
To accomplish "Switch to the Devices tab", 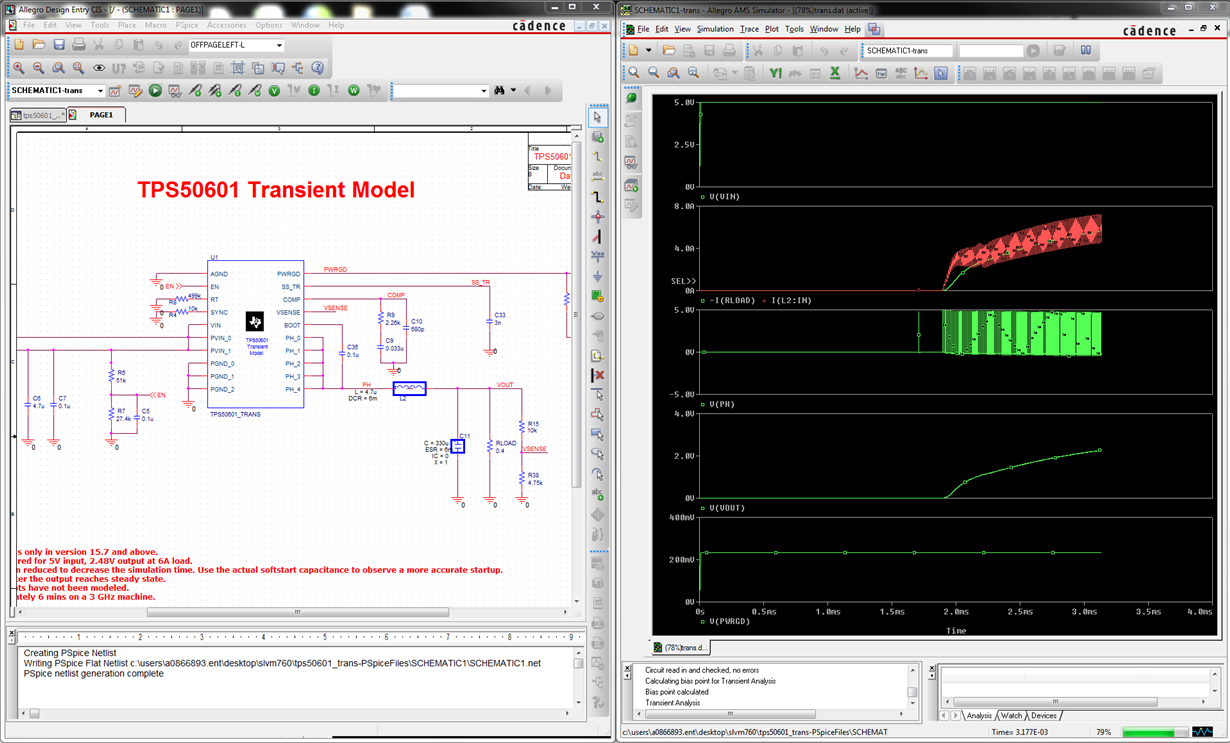I will [1042, 716].
